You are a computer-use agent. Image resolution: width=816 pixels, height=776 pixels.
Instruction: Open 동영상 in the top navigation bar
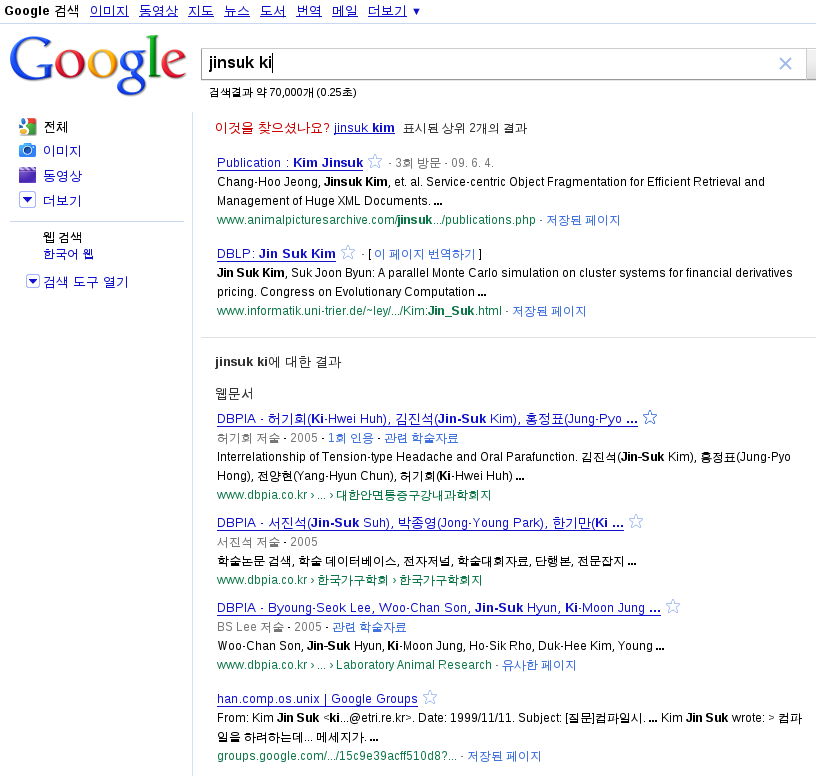[158, 11]
